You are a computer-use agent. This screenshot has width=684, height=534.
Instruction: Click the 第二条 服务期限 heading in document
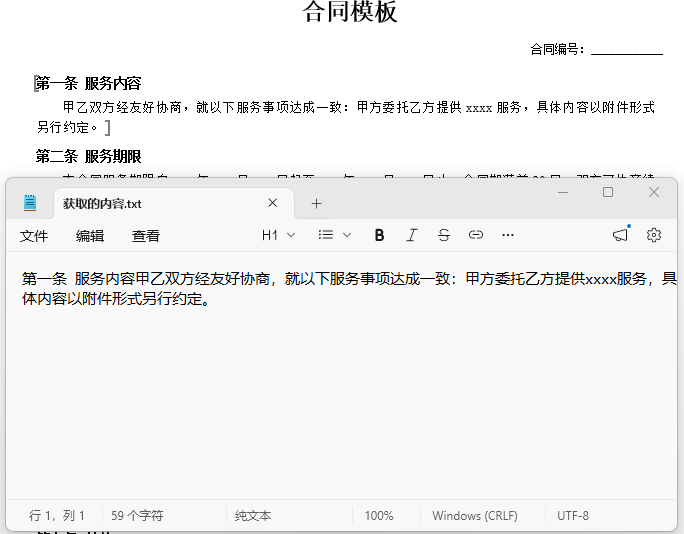(x=89, y=156)
